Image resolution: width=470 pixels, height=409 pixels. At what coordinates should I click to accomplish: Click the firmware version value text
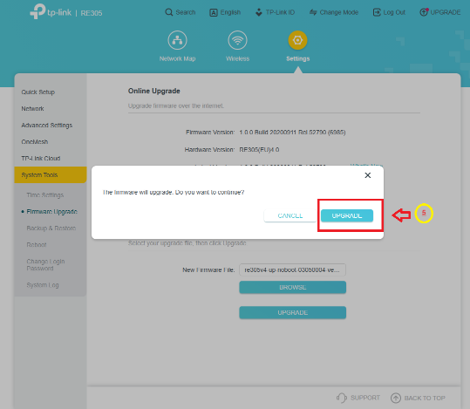(x=292, y=132)
